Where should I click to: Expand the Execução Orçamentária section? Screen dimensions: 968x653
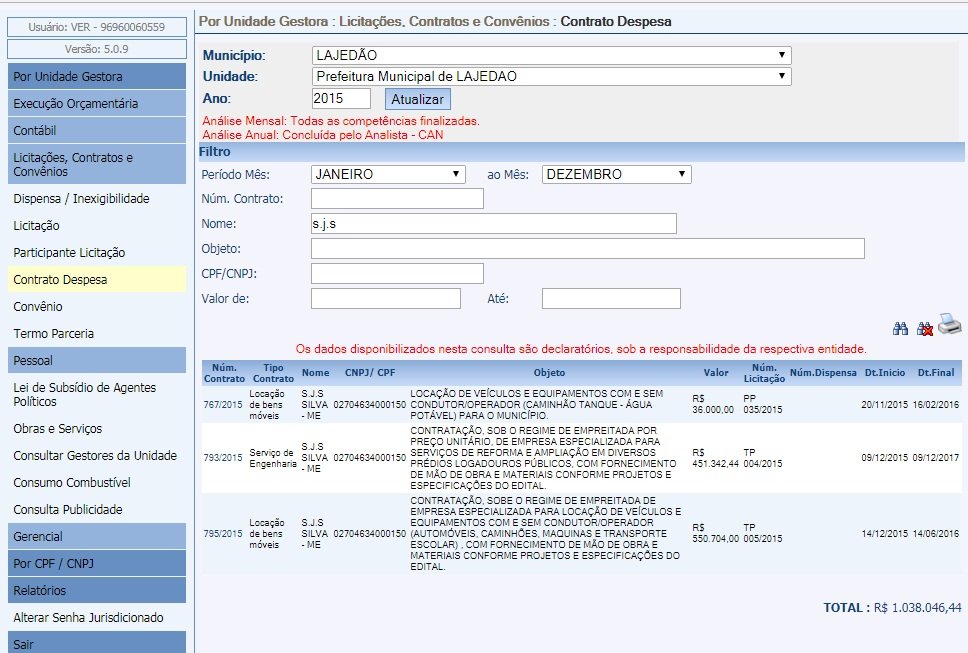(x=76, y=104)
